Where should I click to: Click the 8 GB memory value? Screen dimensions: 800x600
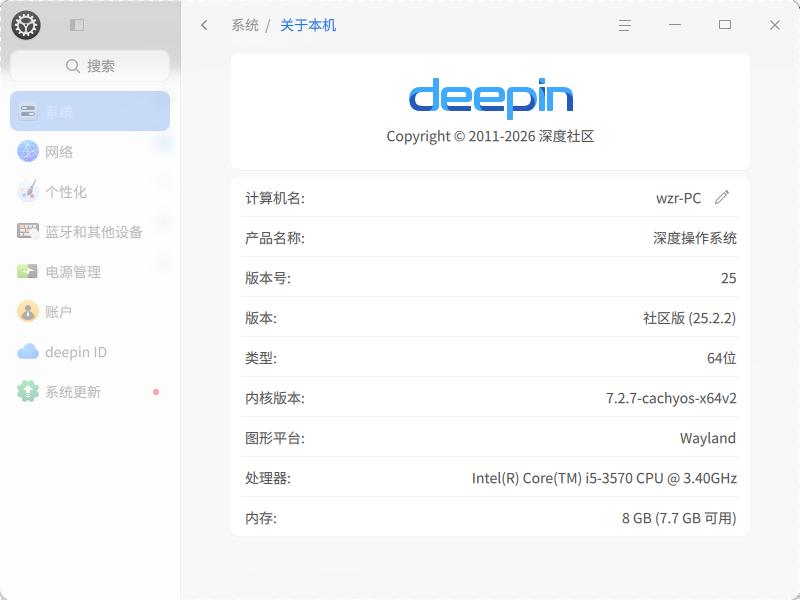pyautogui.click(x=679, y=518)
